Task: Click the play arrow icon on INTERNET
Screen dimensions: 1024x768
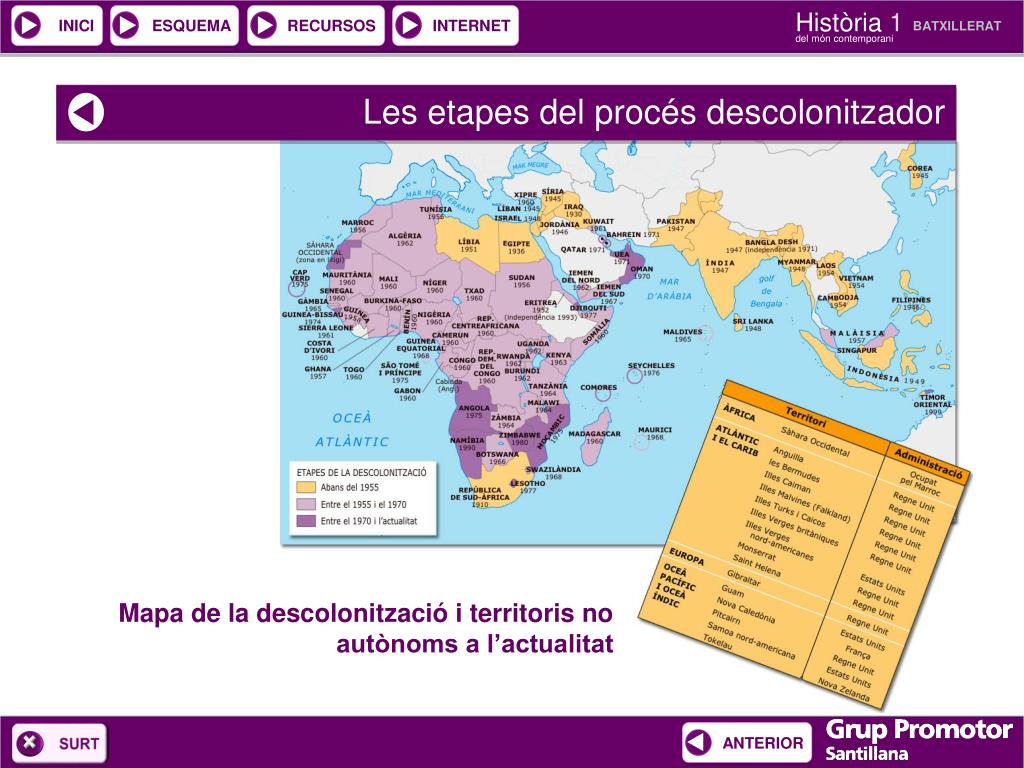Action: [408, 25]
